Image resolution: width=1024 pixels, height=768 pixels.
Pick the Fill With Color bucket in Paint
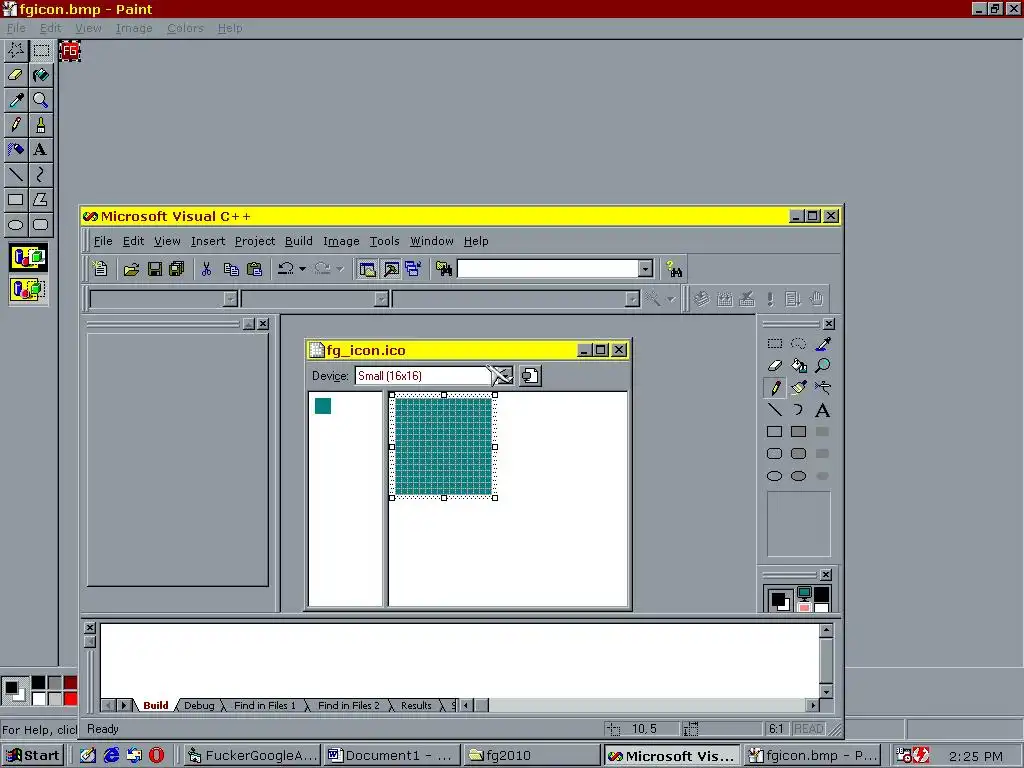(40, 75)
